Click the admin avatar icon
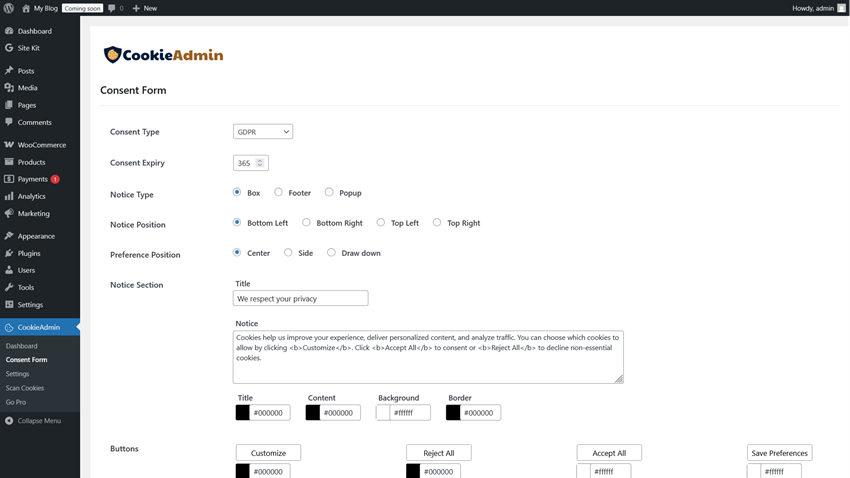The width and height of the screenshot is (850, 478). tap(841, 8)
